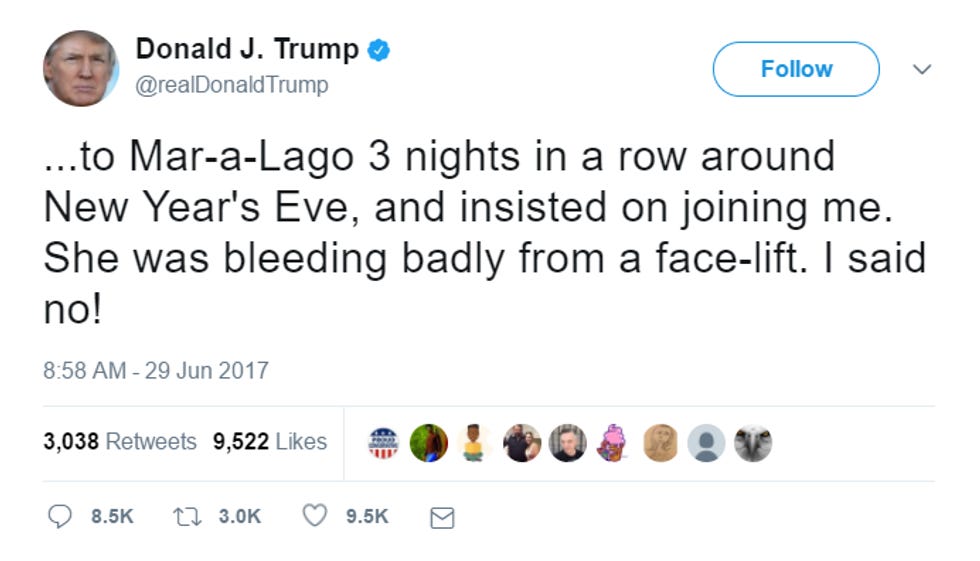The width and height of the screenshot is (980, 561).
Task: Click the 8.5K reply count
Action: point(112,516)
